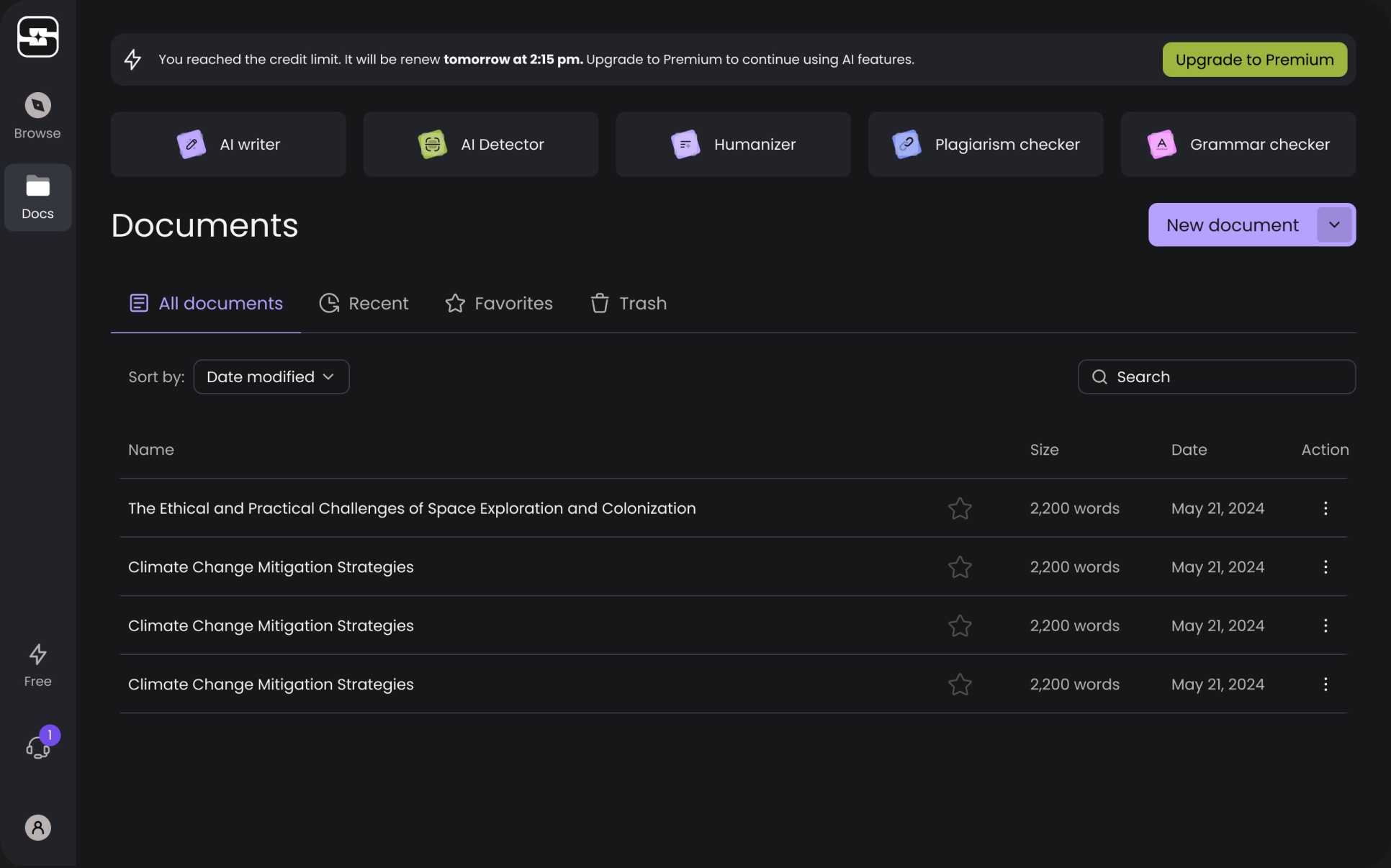Open Browse in the sidebar
Image resolution: width=1391 pixels, height=868 pixels.
click(x=37, y=116)
